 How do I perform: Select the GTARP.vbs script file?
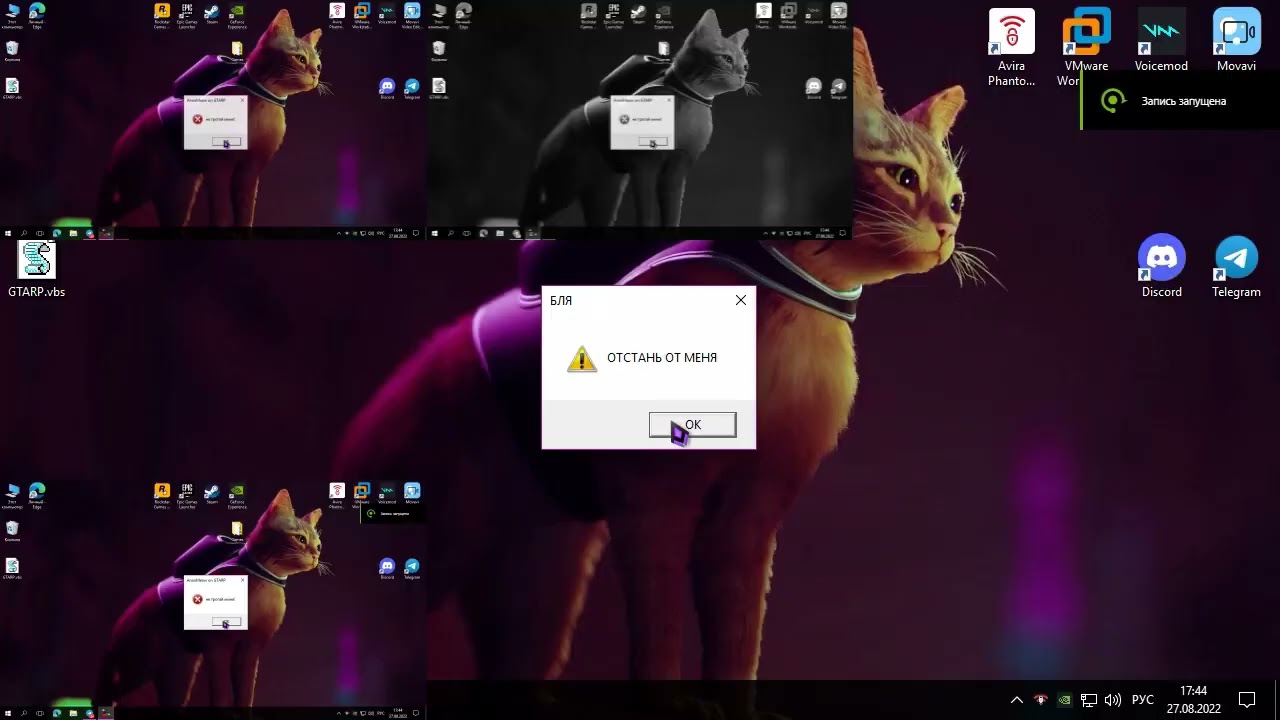tap(37, 269)
